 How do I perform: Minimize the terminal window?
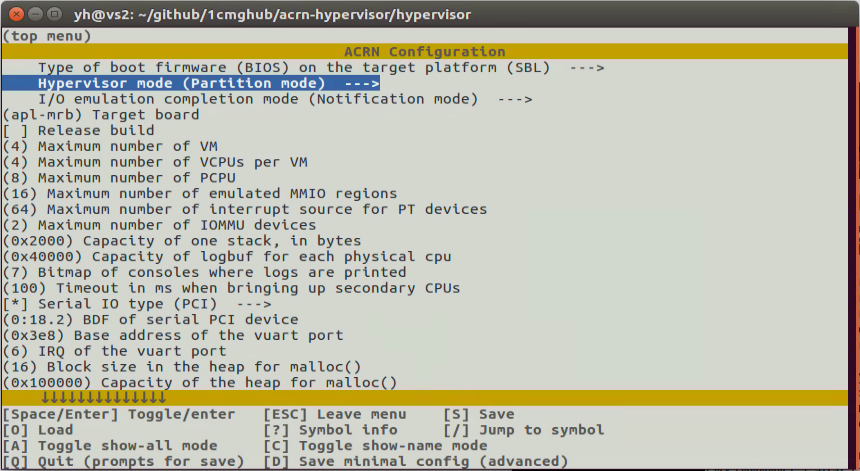click(35, 14)
